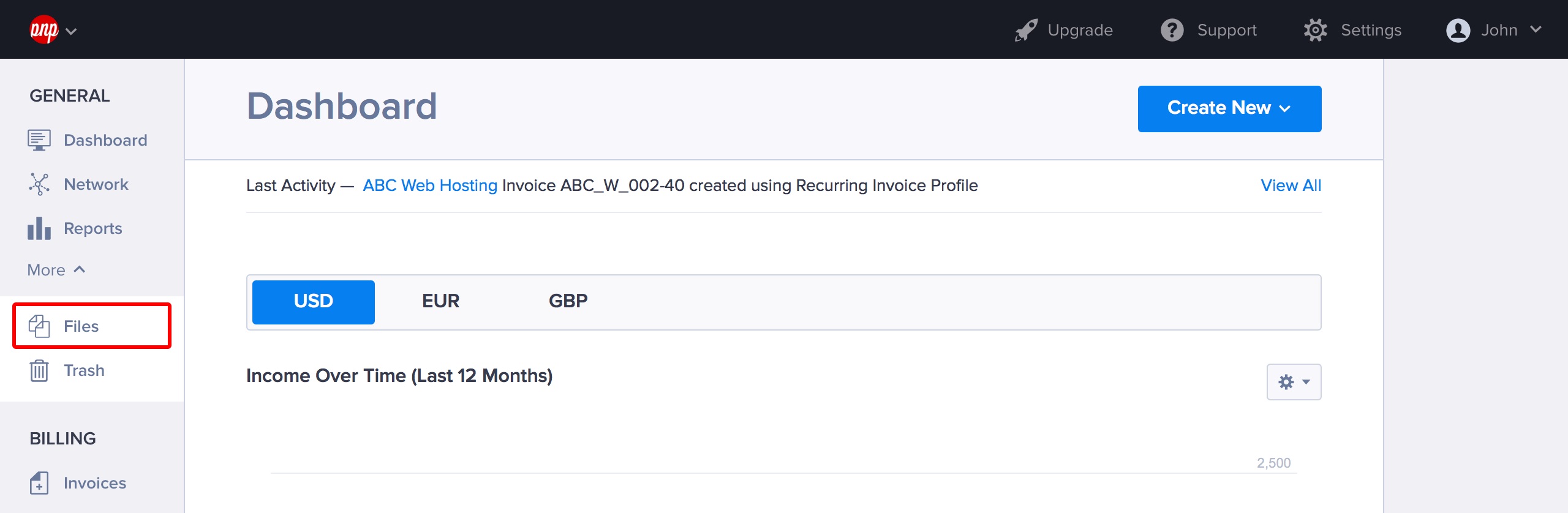
Task: Click the Network nodes icon
Action: (39, 184)
